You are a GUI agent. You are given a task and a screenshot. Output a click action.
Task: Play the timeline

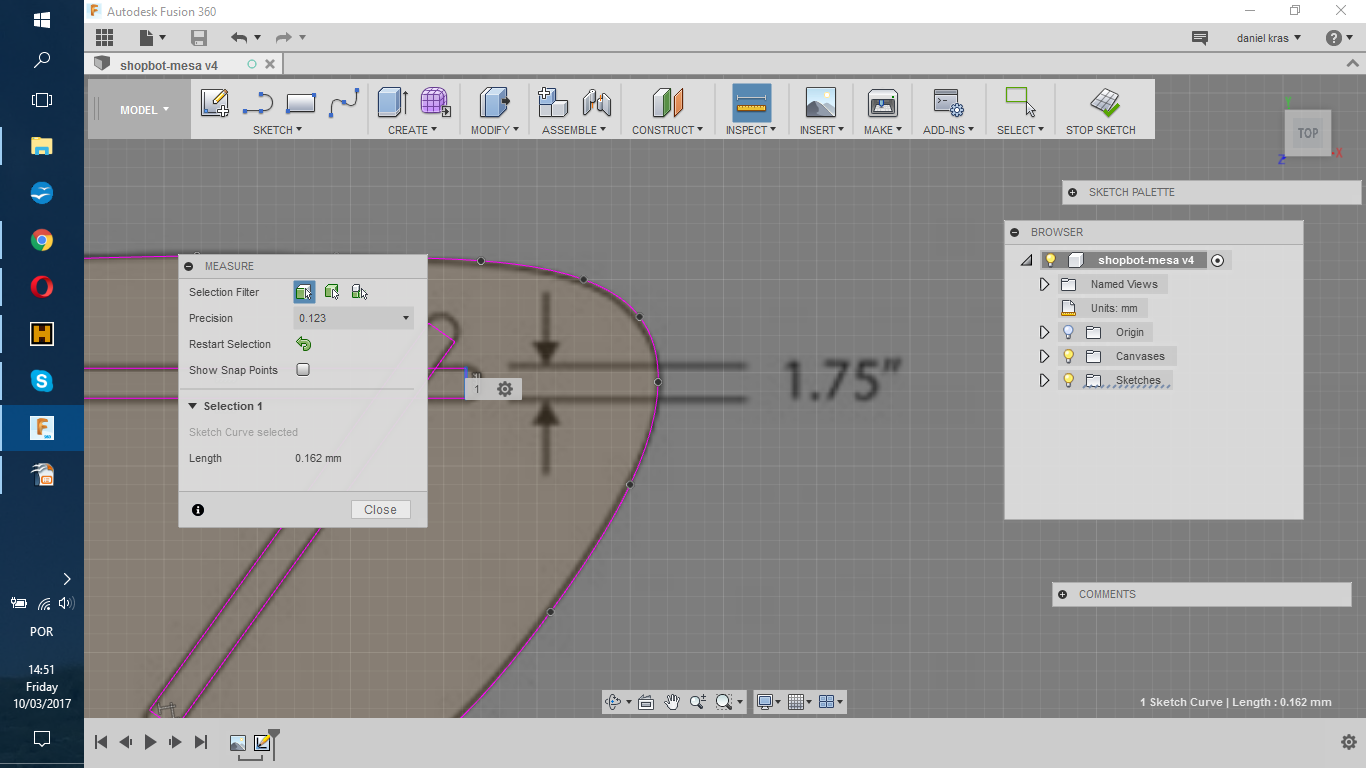pos(150,742)
